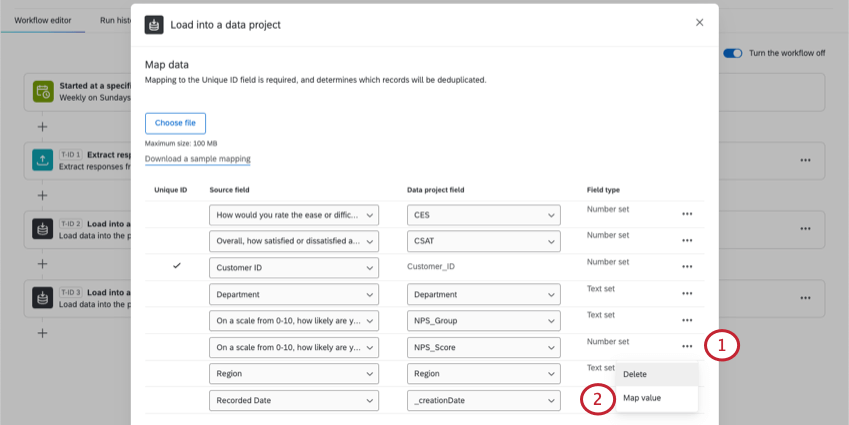Click the three-dot menu for CES row
Screen dimensions: 849x425
687,214
